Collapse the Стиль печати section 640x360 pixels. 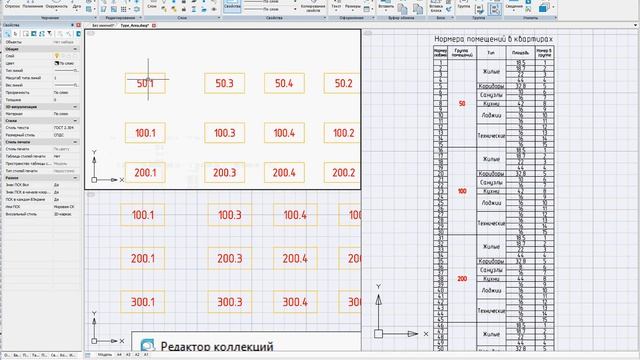pos(75,142)
